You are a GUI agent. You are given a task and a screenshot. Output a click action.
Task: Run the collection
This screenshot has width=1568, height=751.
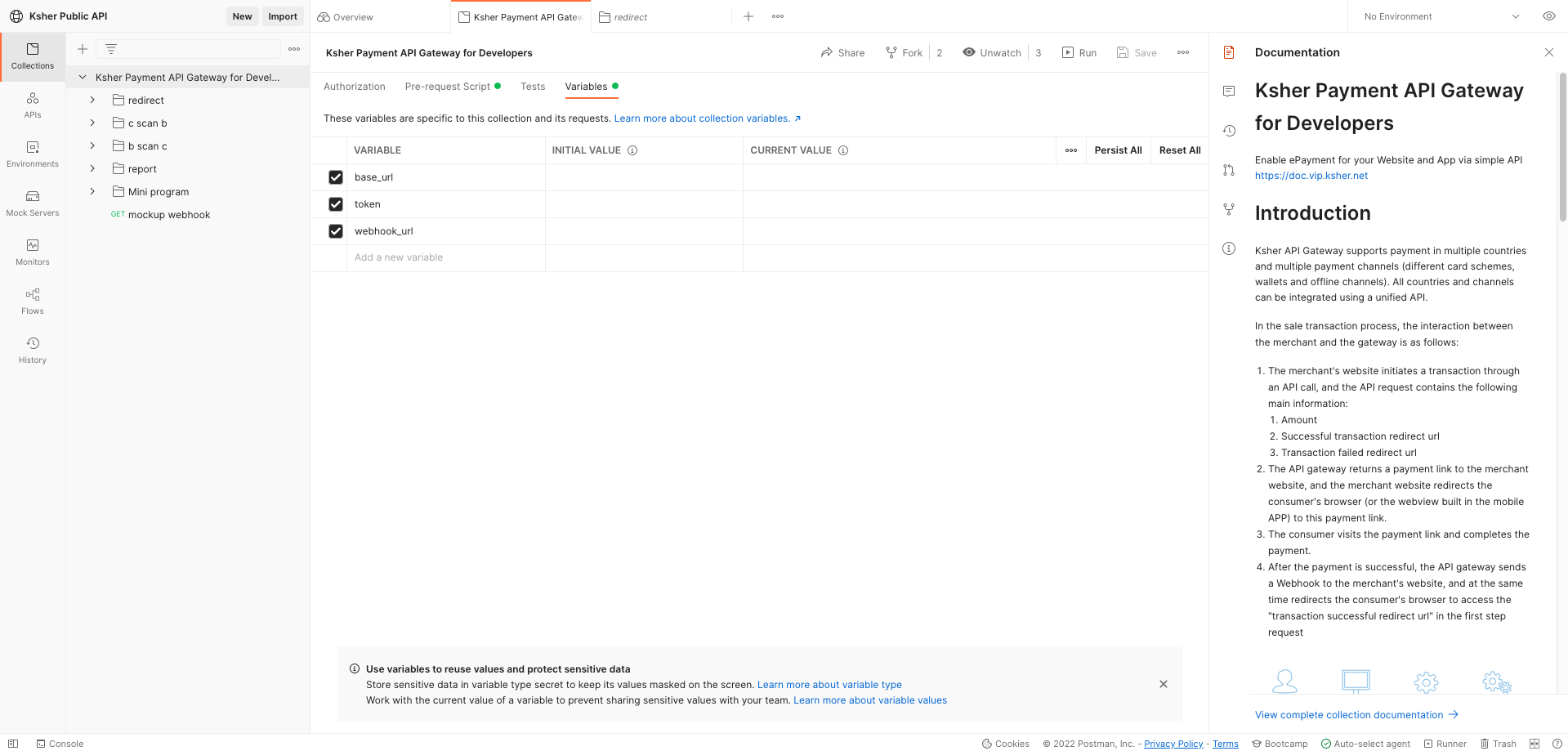point(1079,52)
